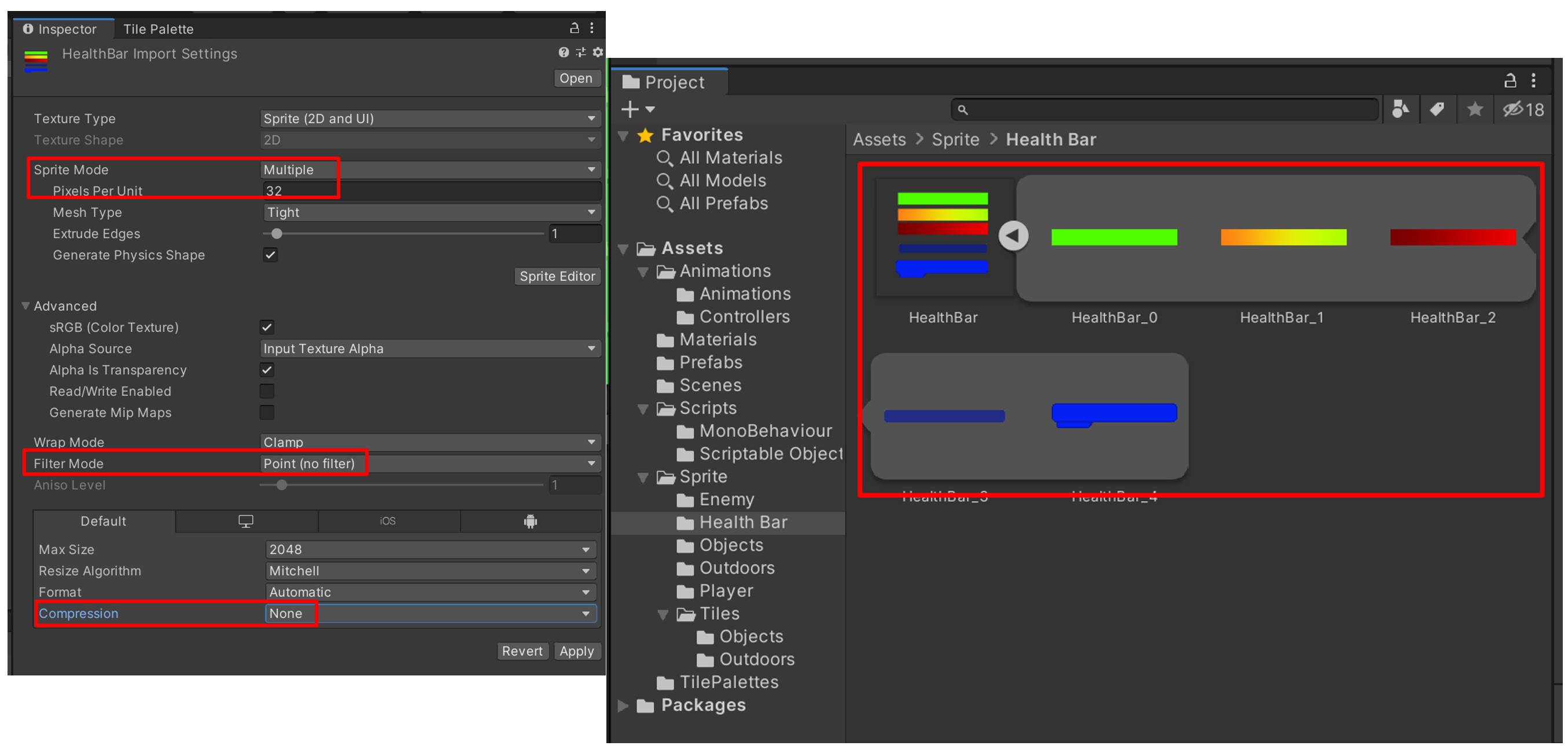Enable the Read/Write Enabled checkbox

click(267, 391)
